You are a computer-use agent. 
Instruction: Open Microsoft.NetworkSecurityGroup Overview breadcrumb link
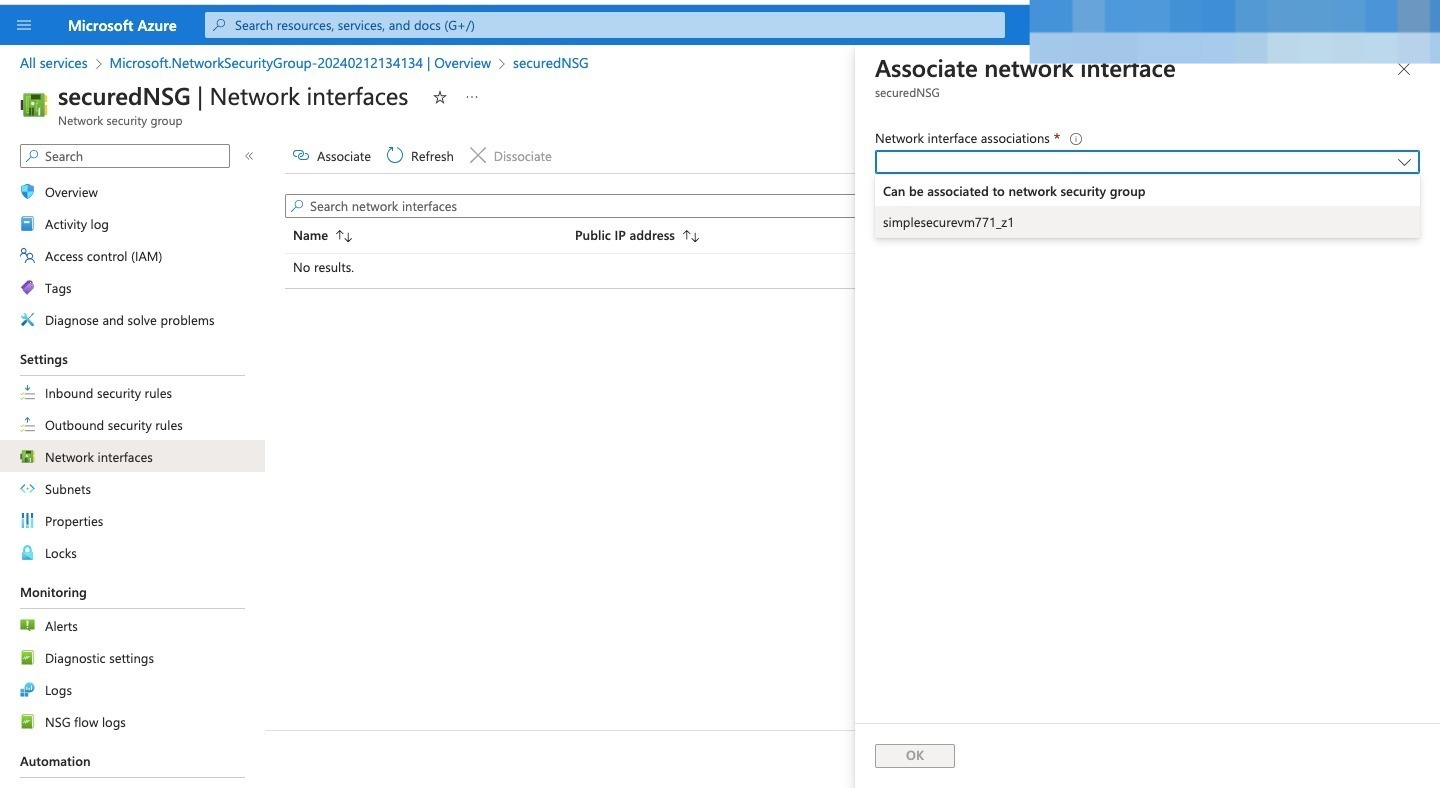(300, 63)
